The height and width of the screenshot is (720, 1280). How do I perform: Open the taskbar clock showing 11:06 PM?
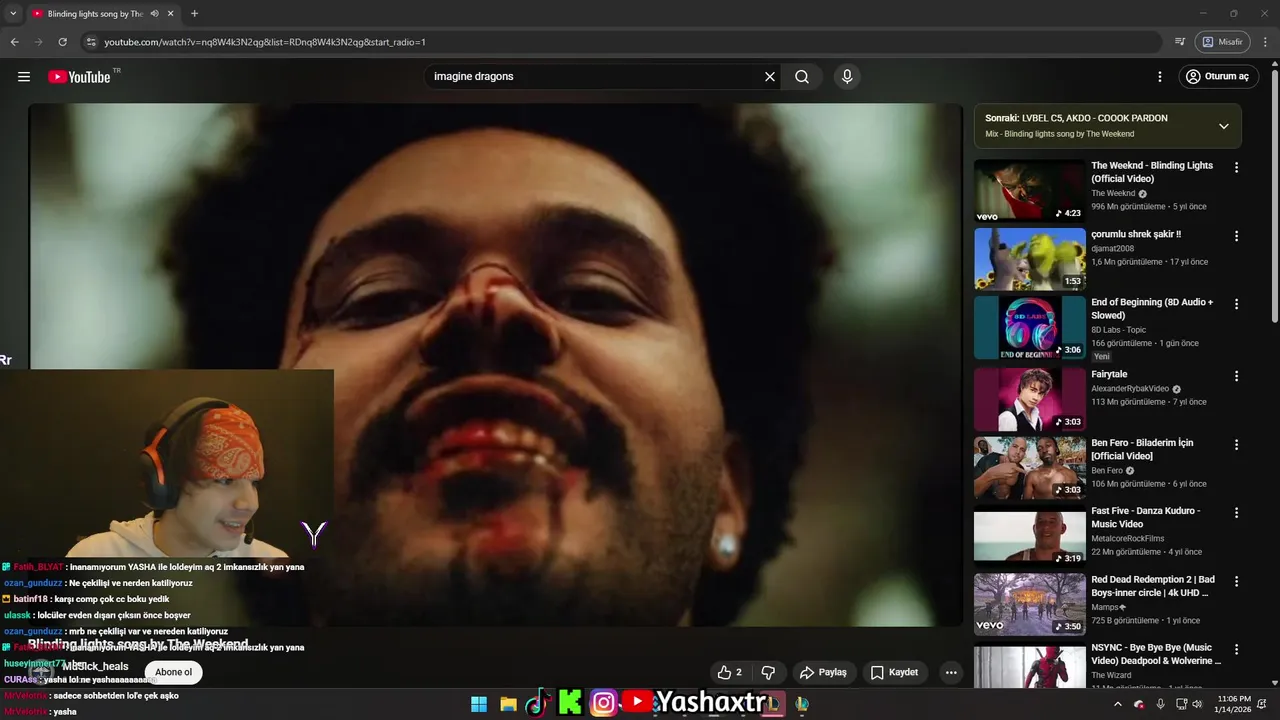tap(1234, 704)
